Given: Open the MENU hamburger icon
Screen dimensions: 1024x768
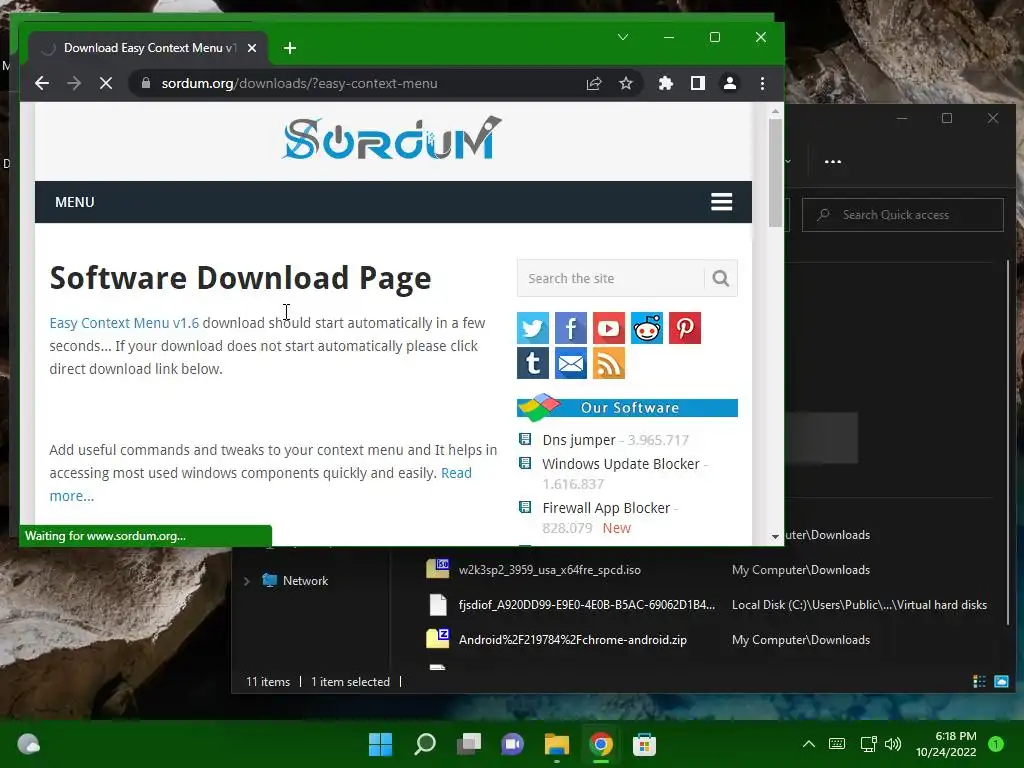Looking at the screenshot, I should point(721,202).
